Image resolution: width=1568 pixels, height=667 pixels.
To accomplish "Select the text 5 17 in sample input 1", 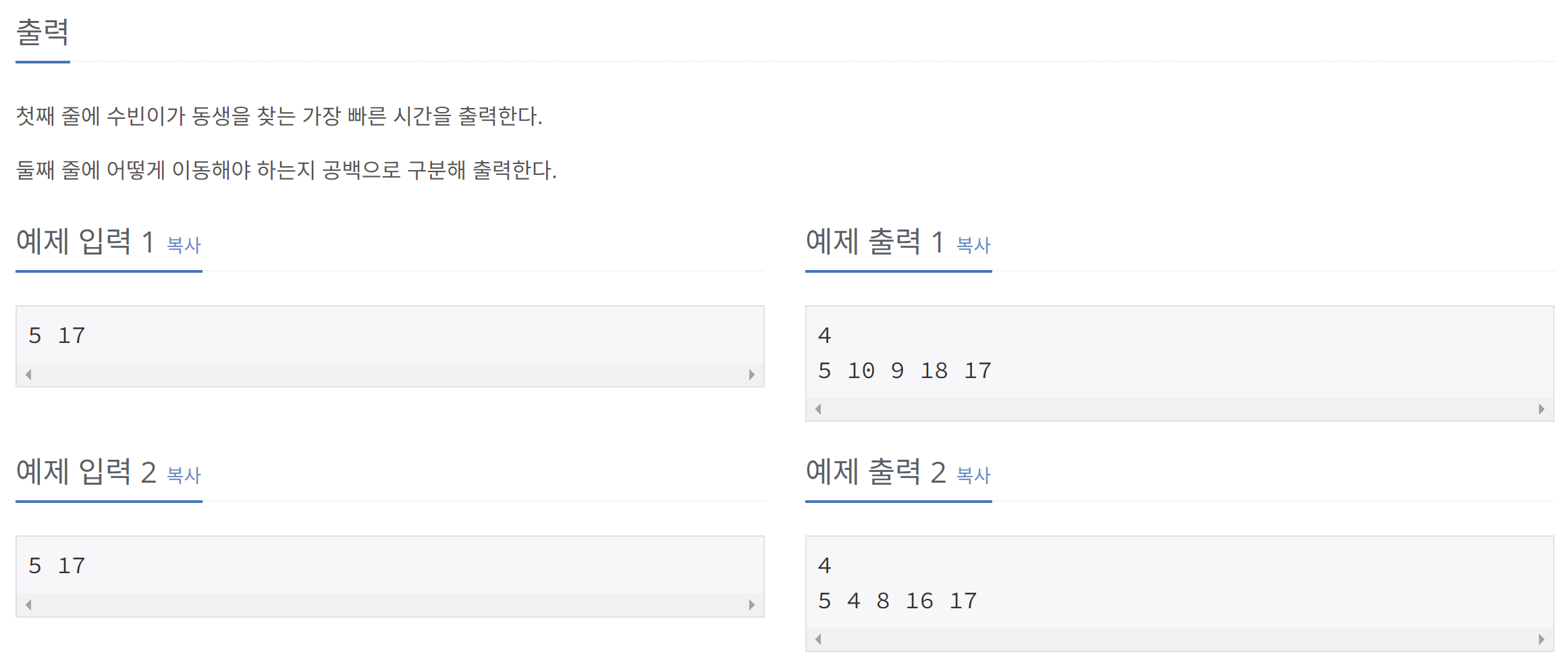I will tap(57, 336).
